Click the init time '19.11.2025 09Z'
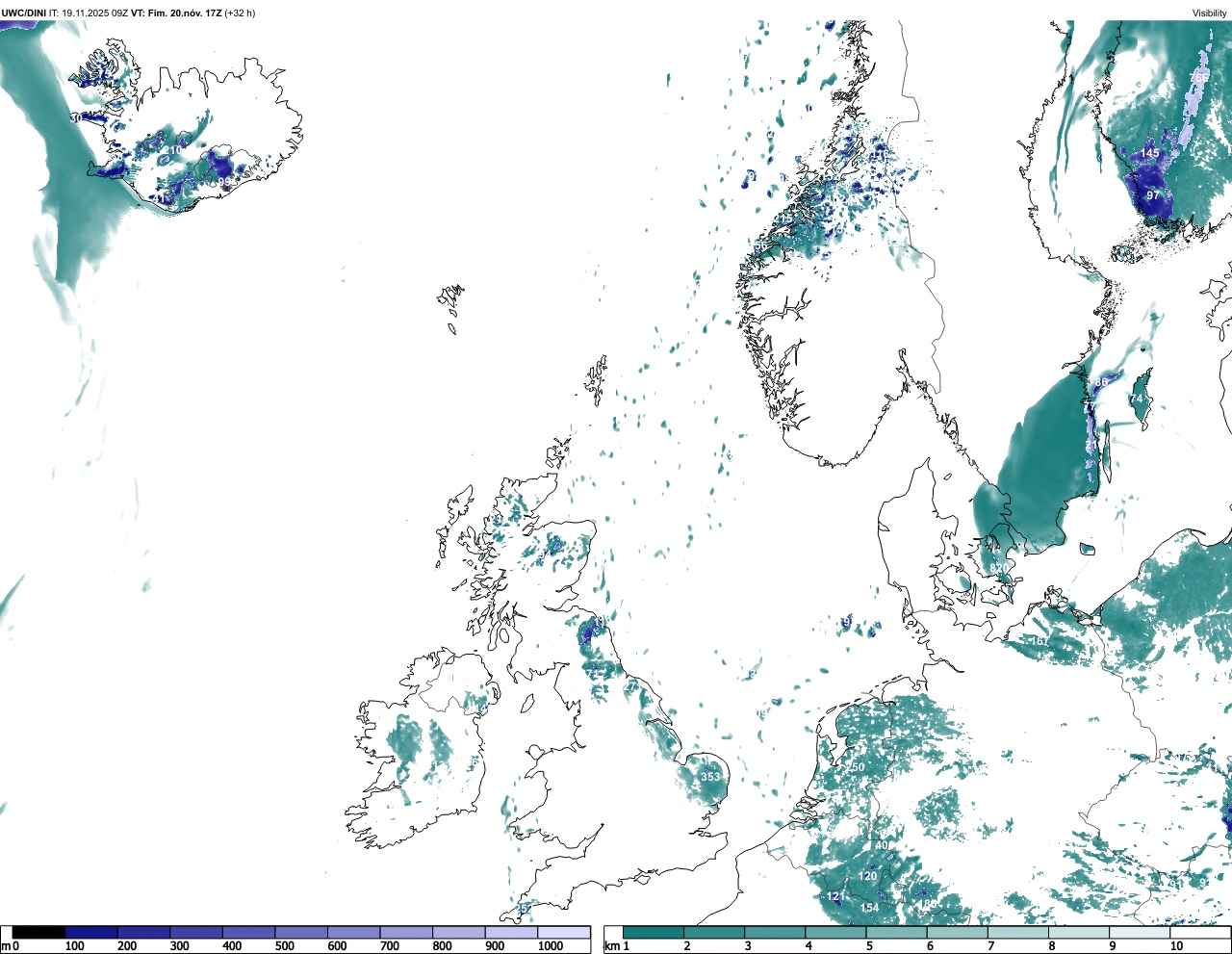The image size is (1232, 954). coord(95,13)
